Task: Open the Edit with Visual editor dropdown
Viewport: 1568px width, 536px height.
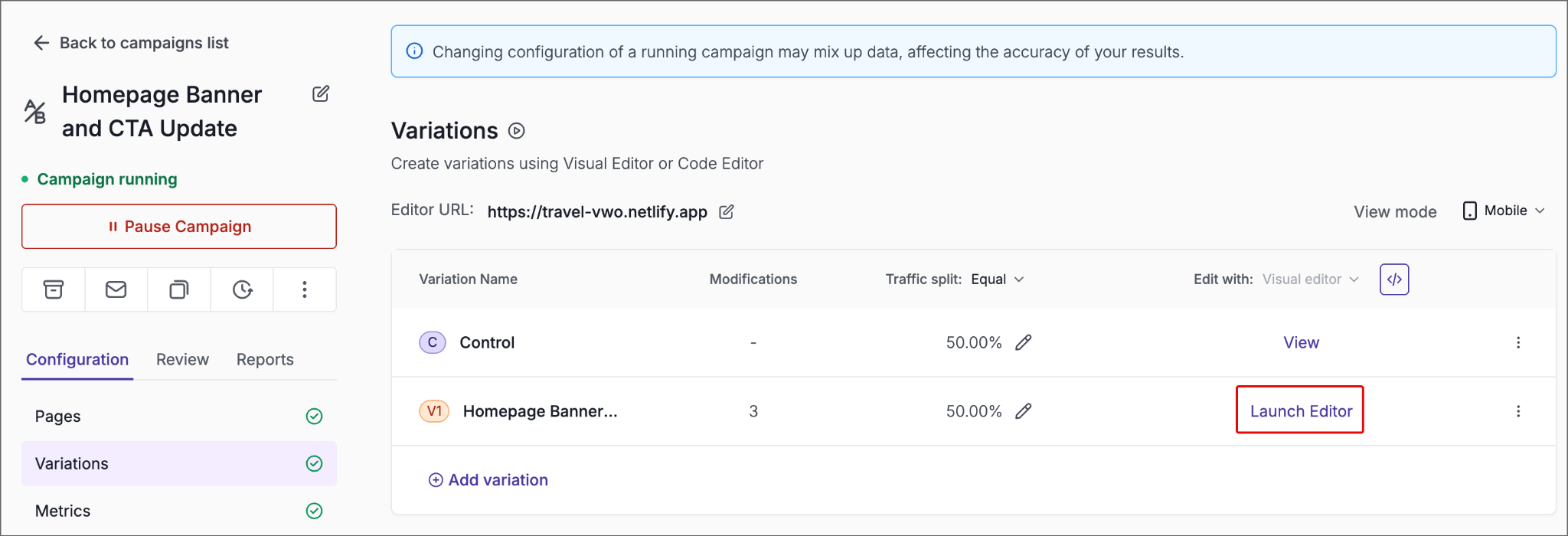Action: [x=1310, y=279]
